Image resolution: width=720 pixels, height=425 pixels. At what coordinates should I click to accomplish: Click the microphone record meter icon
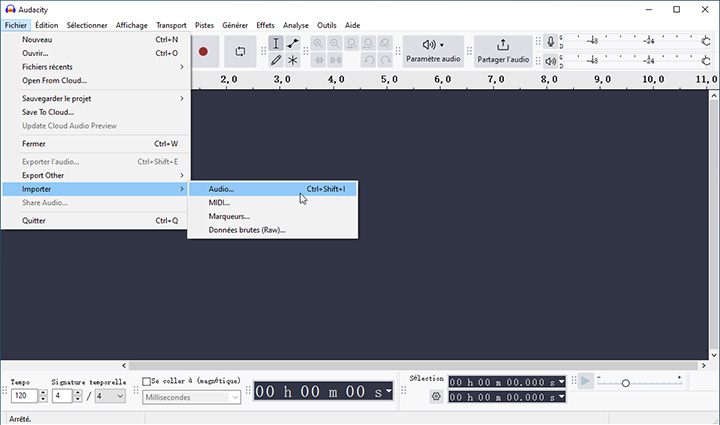click(x=551, y=42)
